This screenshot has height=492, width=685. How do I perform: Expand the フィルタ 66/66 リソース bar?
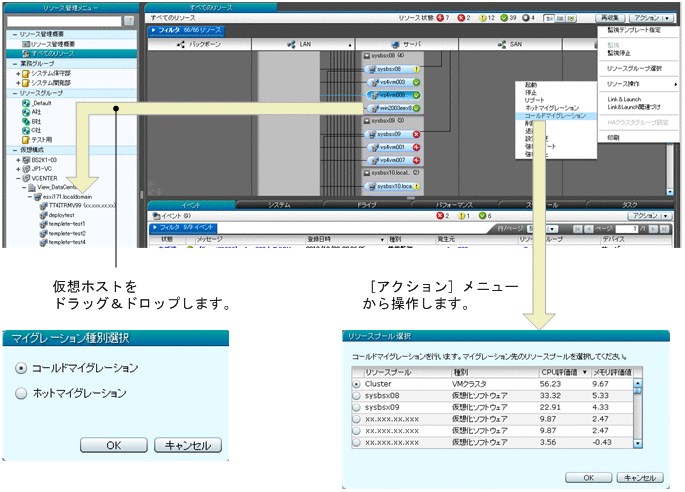pyautogui.click(x=187, y=30)
